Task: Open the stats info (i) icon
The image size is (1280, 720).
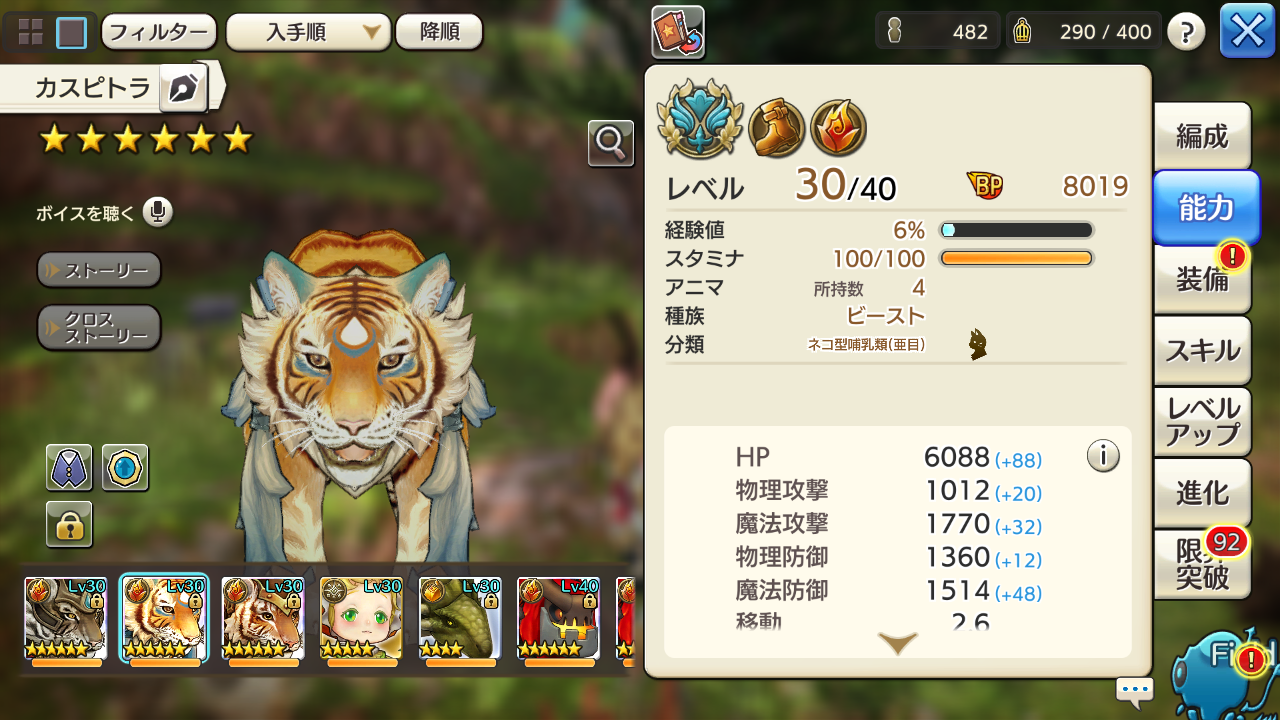Action: pyautogui.click(x=1103, y=456)
